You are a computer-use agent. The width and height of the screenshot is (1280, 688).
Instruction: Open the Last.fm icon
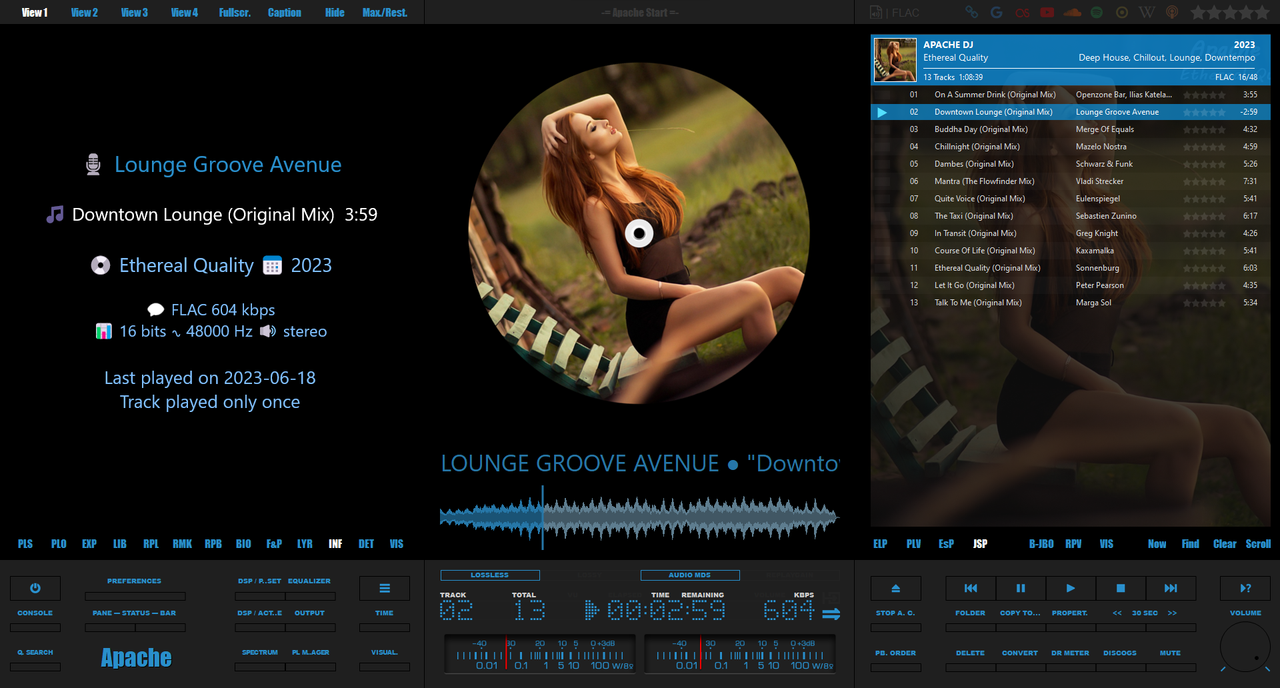click(x=1021, y=12)
